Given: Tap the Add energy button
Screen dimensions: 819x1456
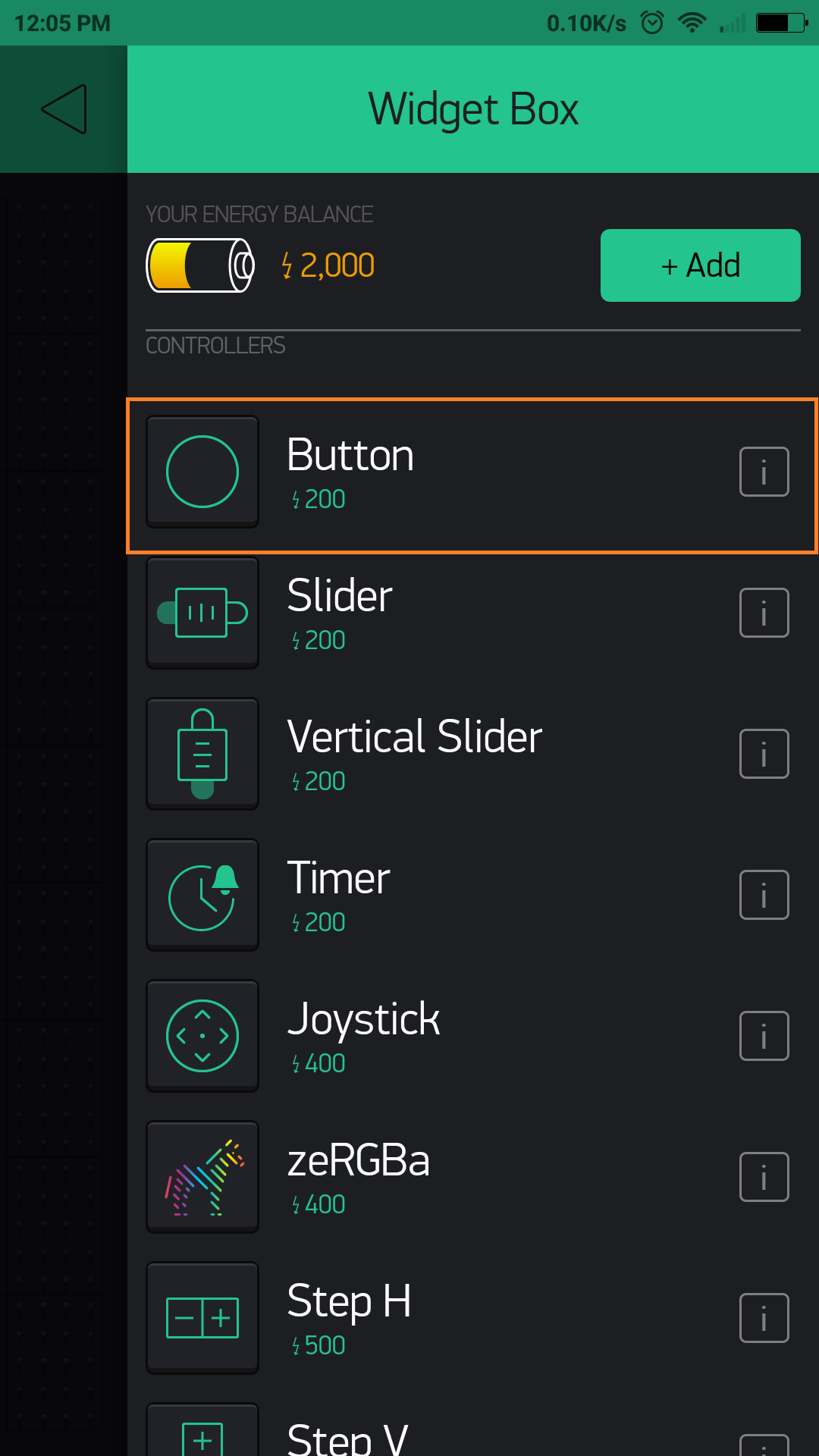Looking at the screenshot, I should pos(699,265).
